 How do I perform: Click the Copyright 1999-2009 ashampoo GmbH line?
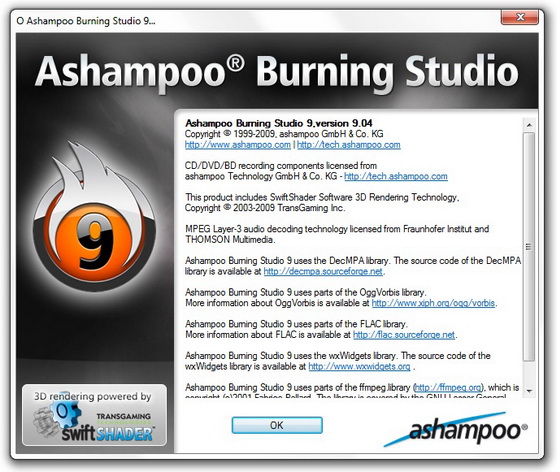(284, 134)
